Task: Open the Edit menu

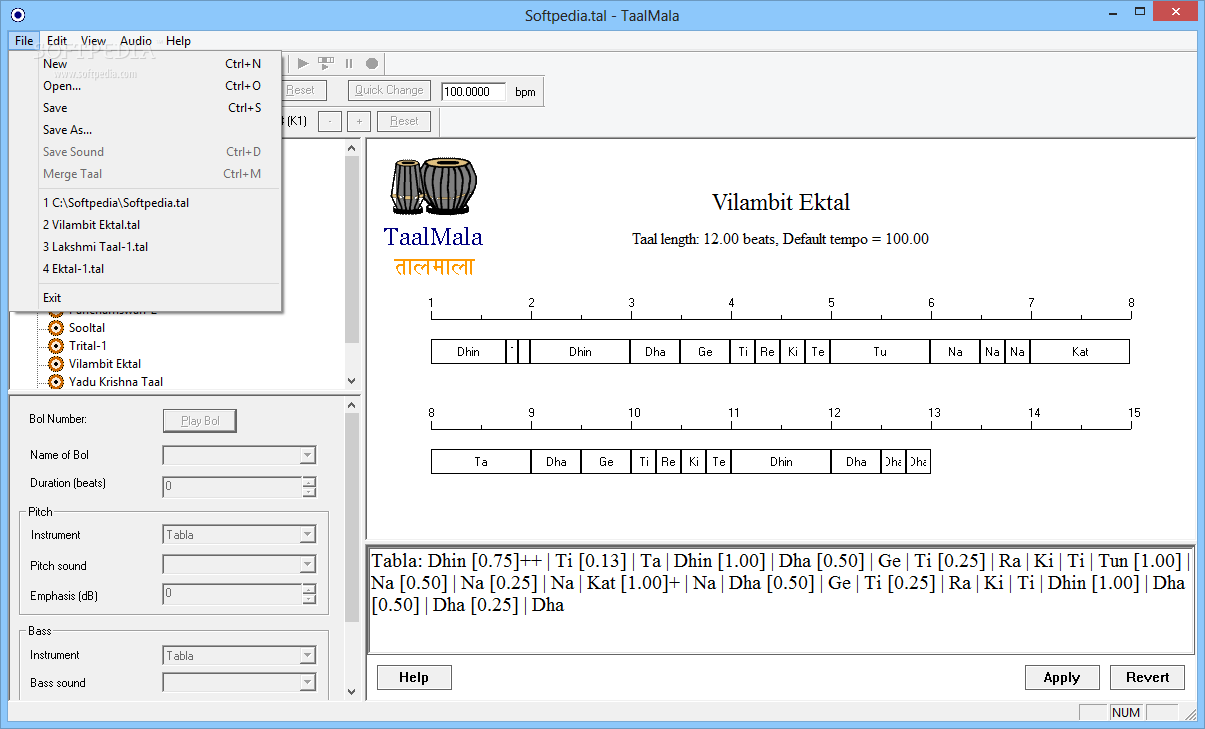Action: click(57, 41)
